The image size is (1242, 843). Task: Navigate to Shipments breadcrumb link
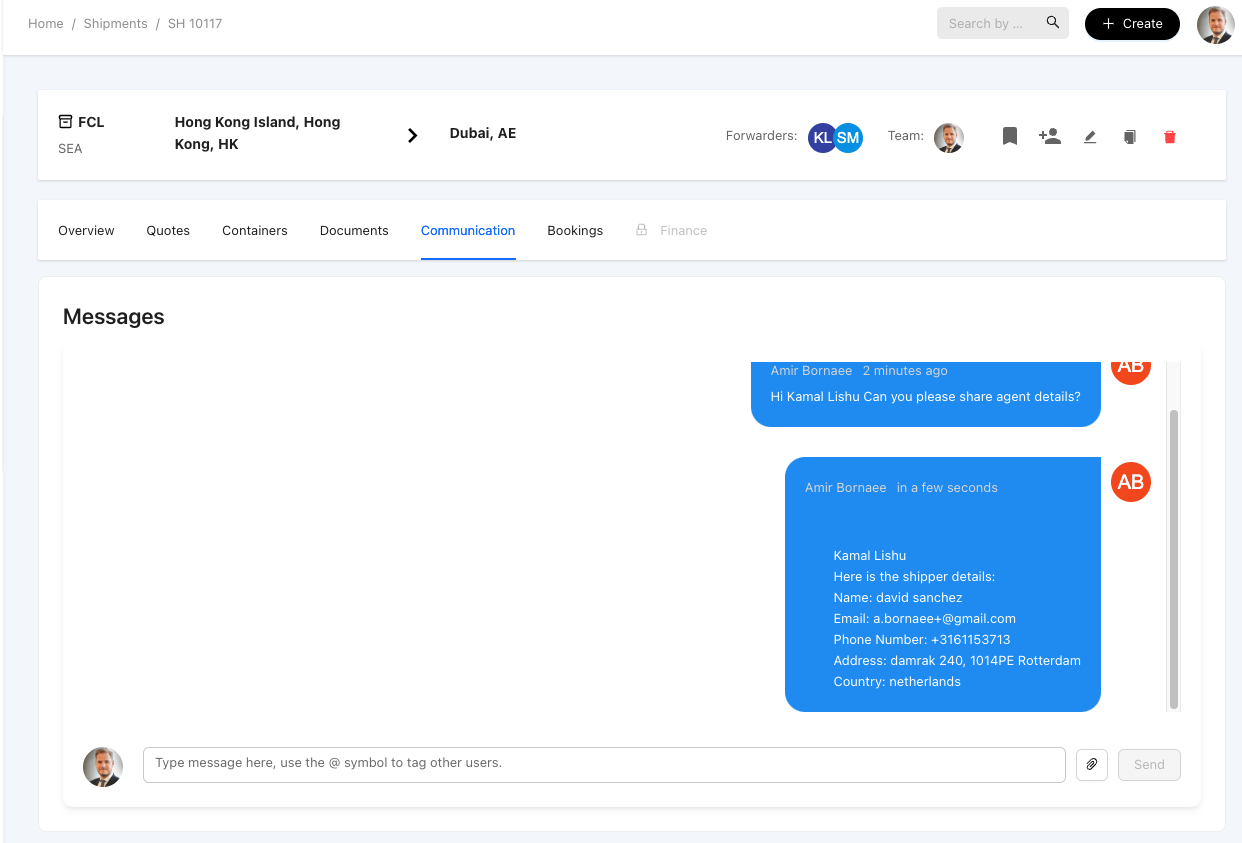115,24
